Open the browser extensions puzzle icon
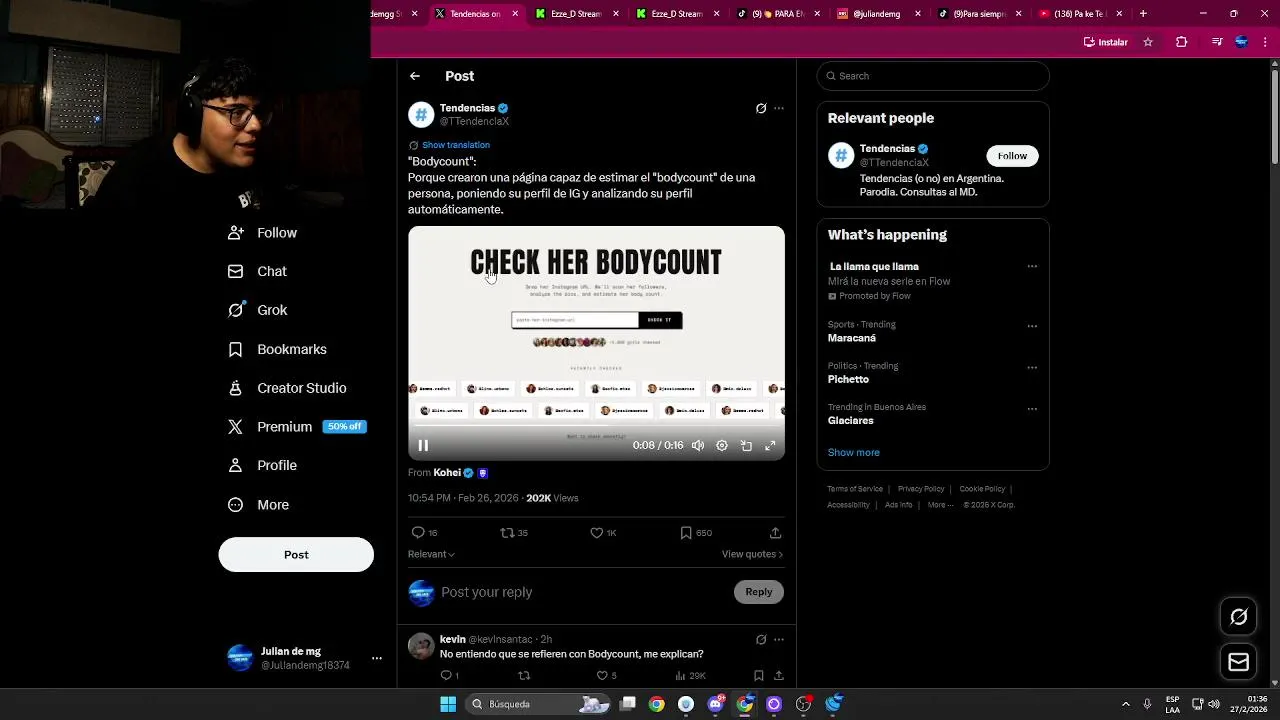The width and height of the screenshot is (1280, 720). (x=1181, y=42)
